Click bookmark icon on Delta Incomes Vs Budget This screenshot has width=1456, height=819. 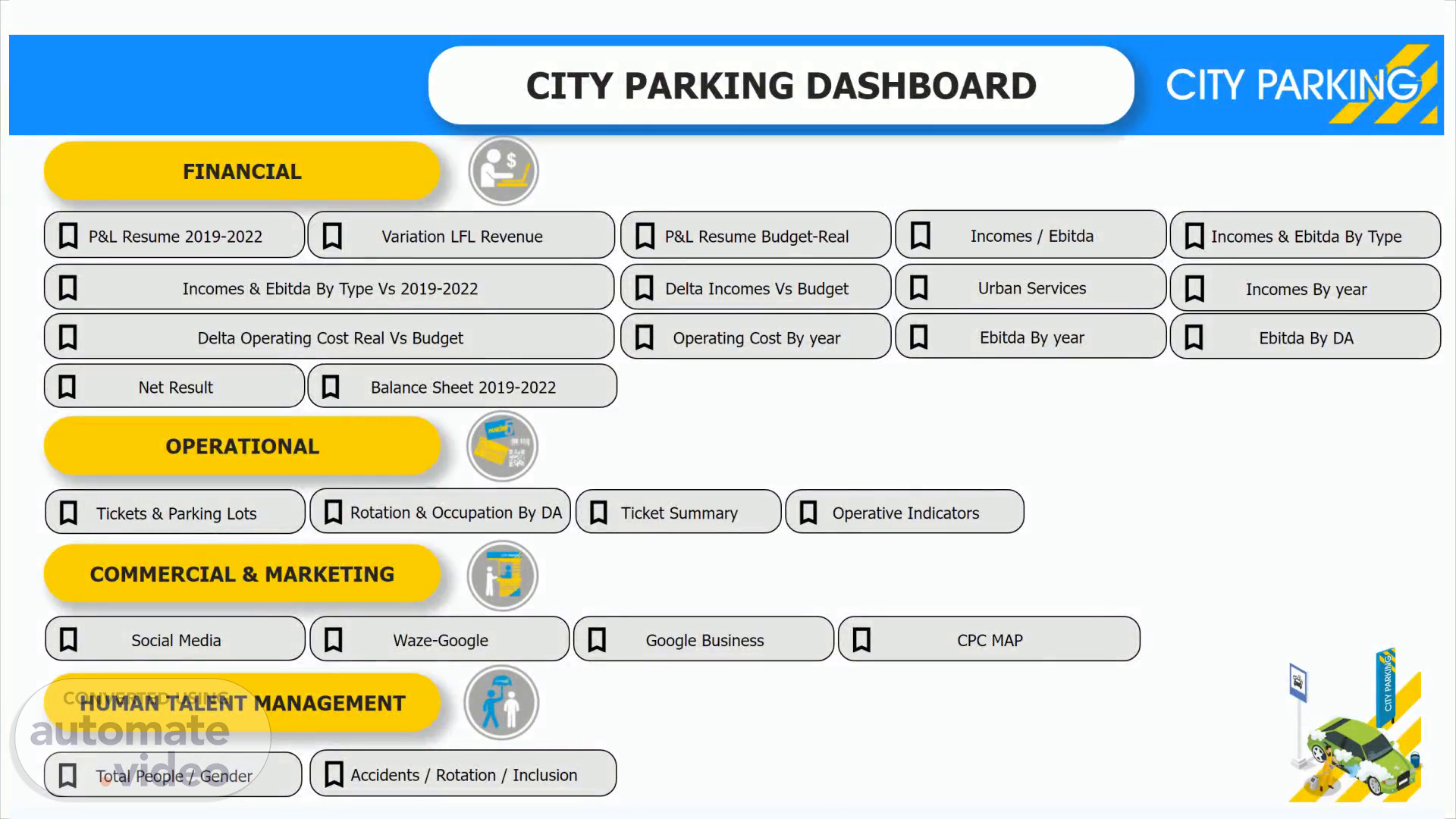(644, 287)
